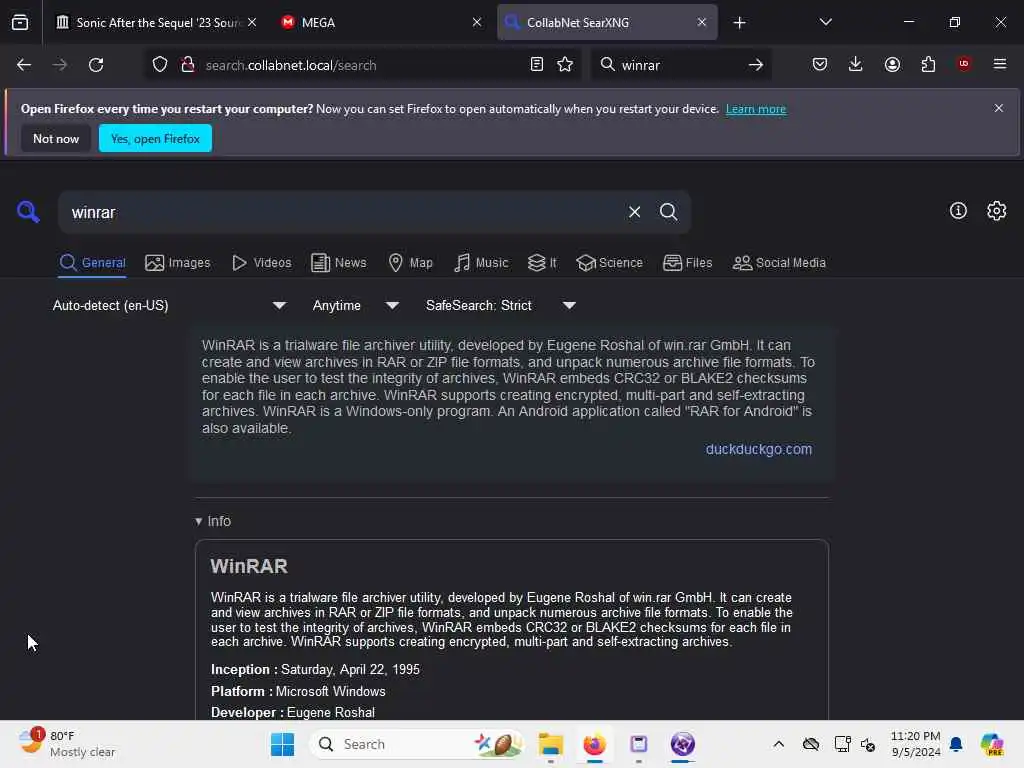1024x768 pixels.
Task: Go back with the browser back arrow
Action: 24,65
